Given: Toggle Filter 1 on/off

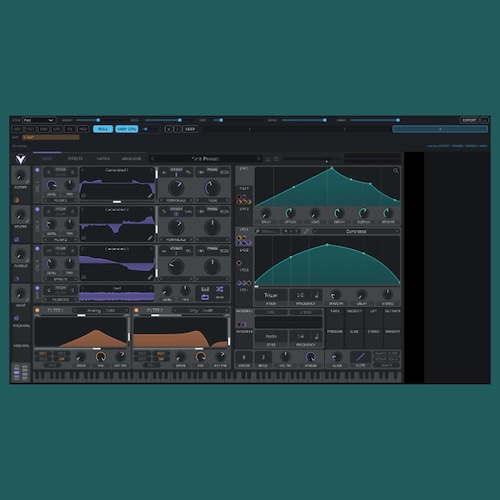Looking at the screenshot, I should 37,310.
